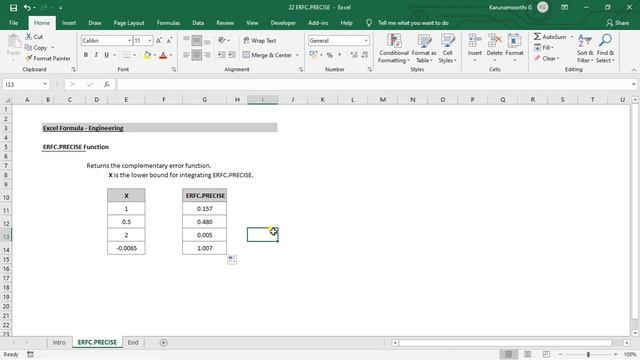
Task: Increase indent in Alignment group
Action: tap(231, 55)
